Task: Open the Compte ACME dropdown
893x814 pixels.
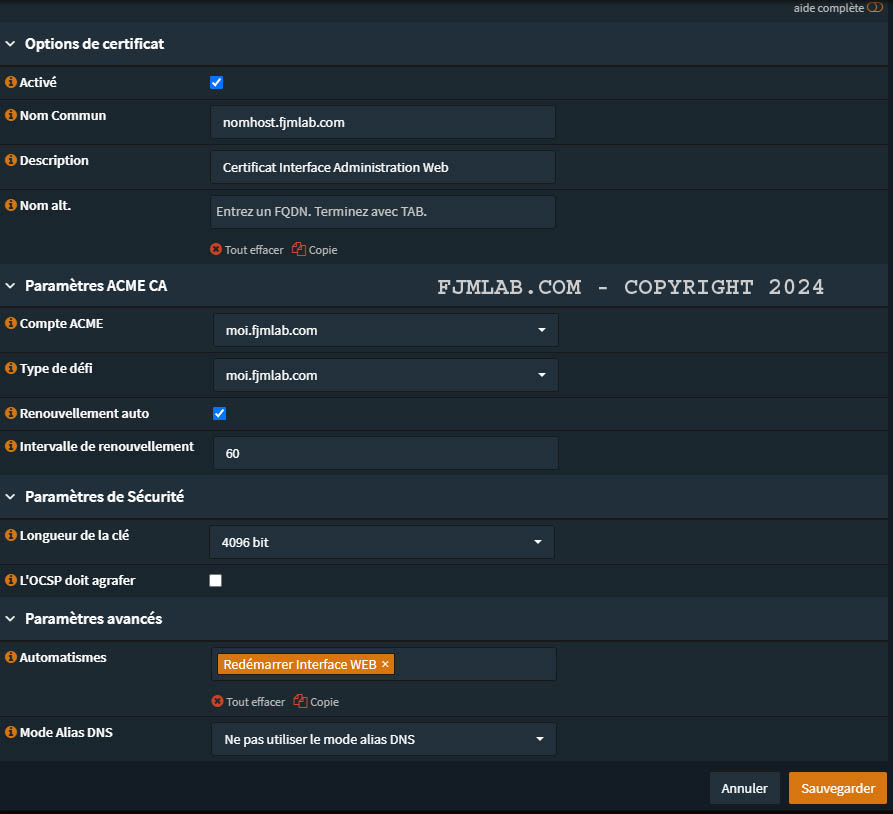Action: tap(385, 330)
